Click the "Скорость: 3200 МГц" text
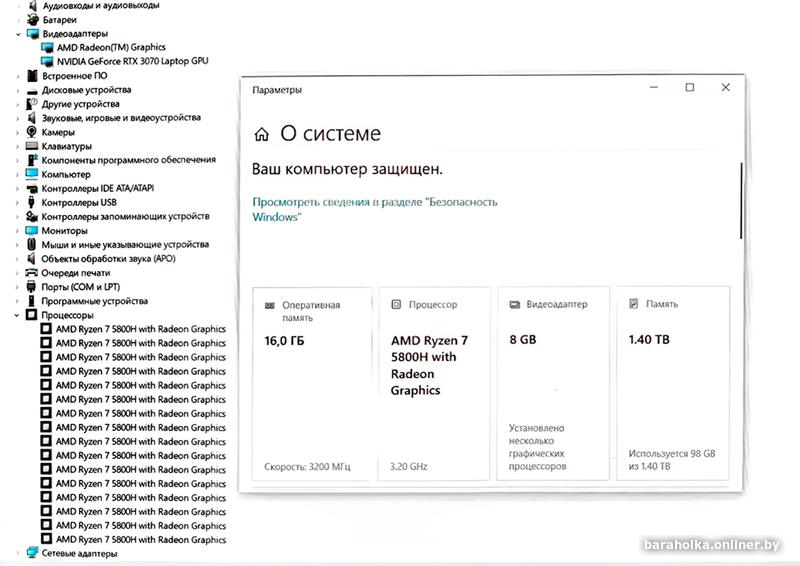The height and width of the screenshot is (566, 800). click(307, 466)
